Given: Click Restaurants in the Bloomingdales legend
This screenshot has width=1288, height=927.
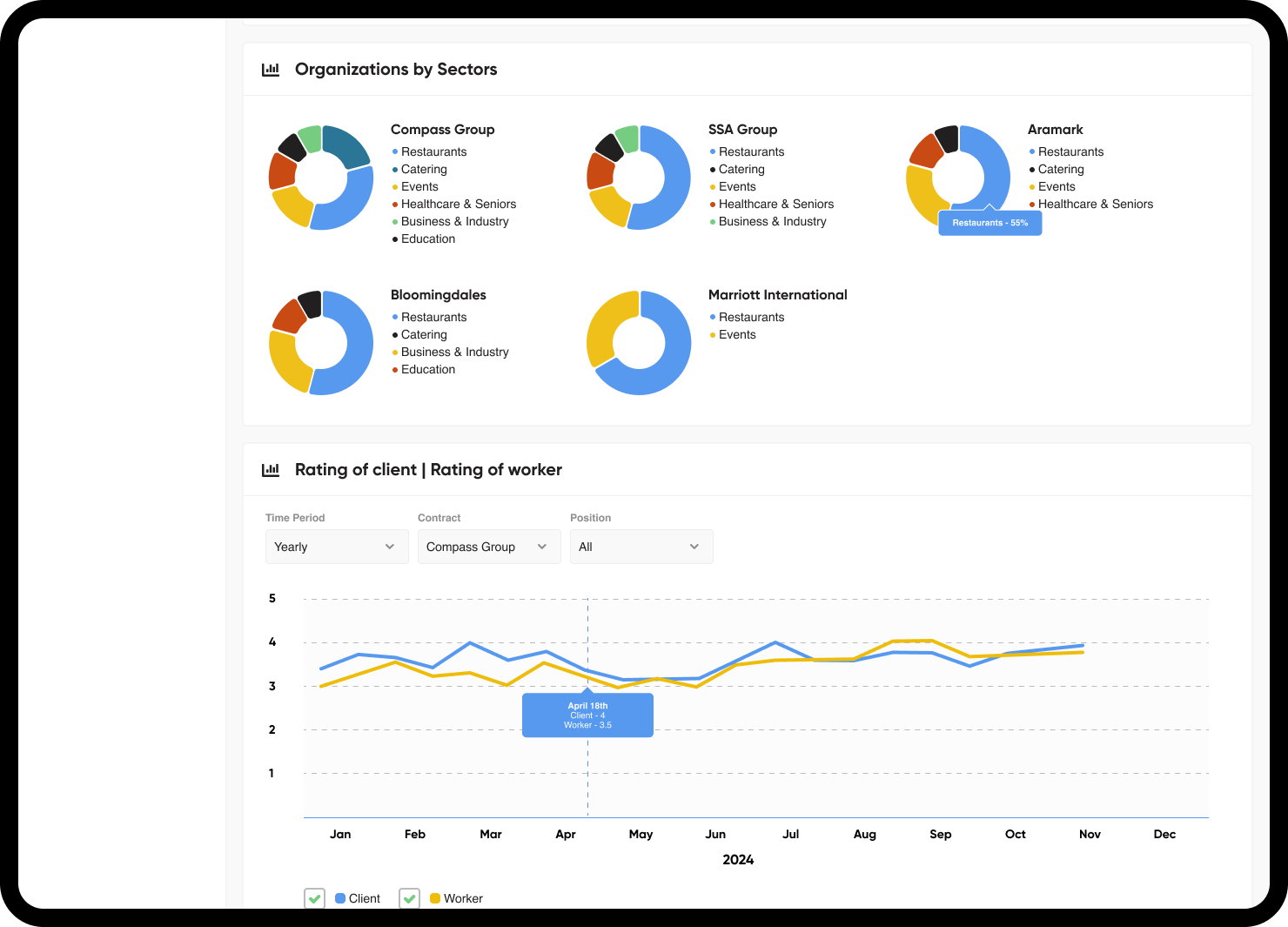Looking at the screenshot, I should click(x=433, y=317).
